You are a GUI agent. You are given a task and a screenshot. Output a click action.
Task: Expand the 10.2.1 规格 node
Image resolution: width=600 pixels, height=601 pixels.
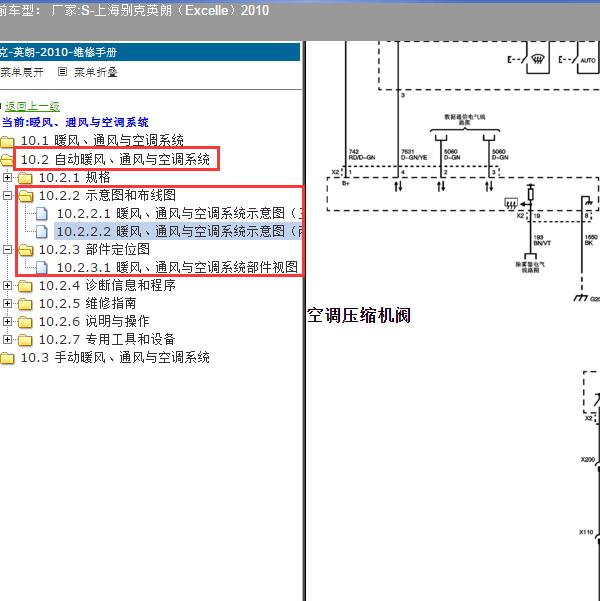coord(7,177)
